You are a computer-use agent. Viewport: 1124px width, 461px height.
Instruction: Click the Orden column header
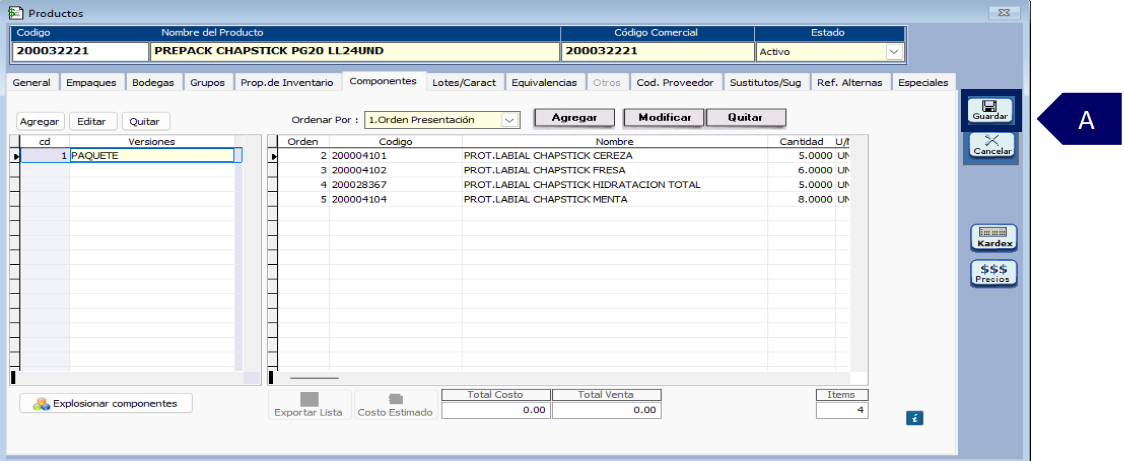point(303,141)
